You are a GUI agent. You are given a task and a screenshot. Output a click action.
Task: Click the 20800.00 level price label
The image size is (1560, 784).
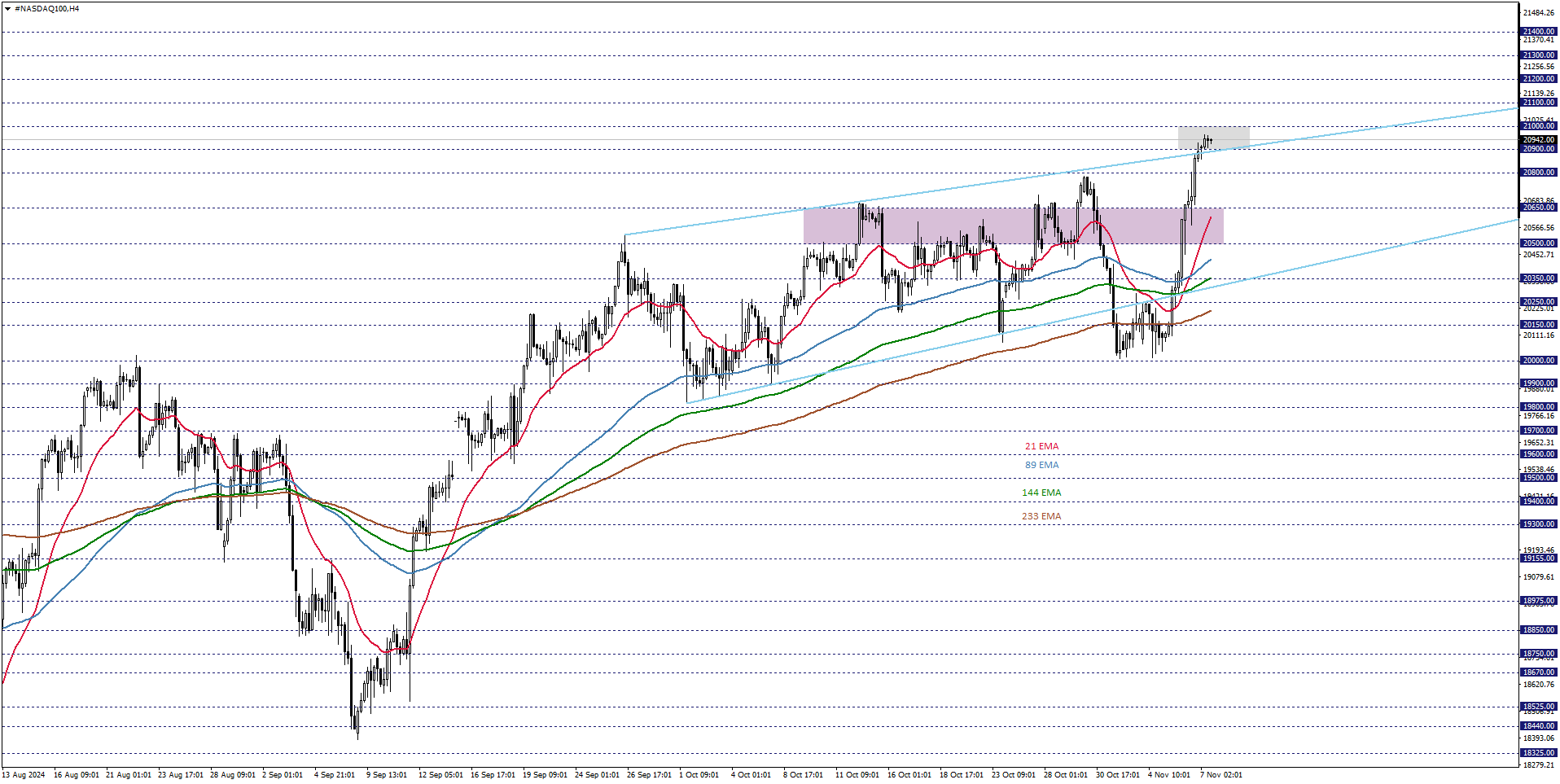click(1539, 173)
